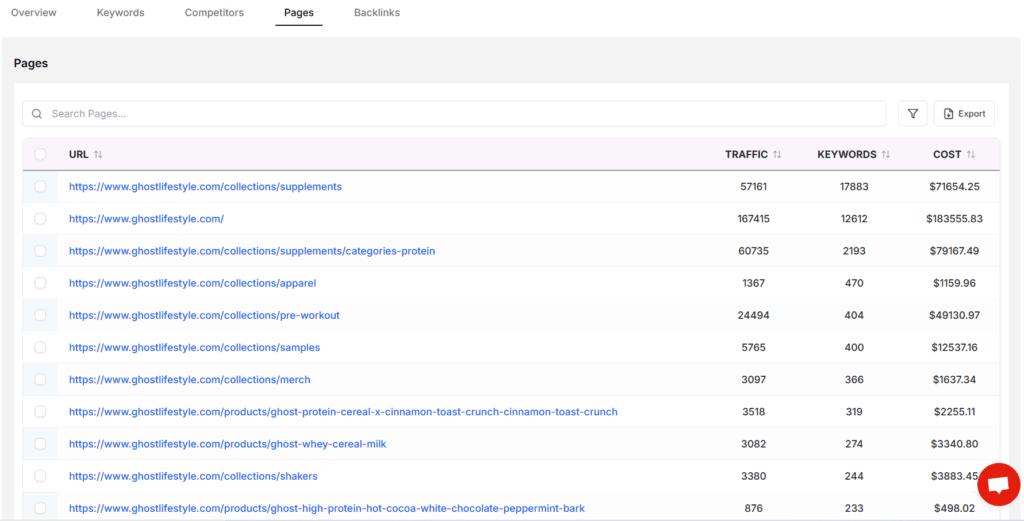The image size is (1024, 521).
Task: Check the collections/supplements row checkbox
Action: point(40,187)
